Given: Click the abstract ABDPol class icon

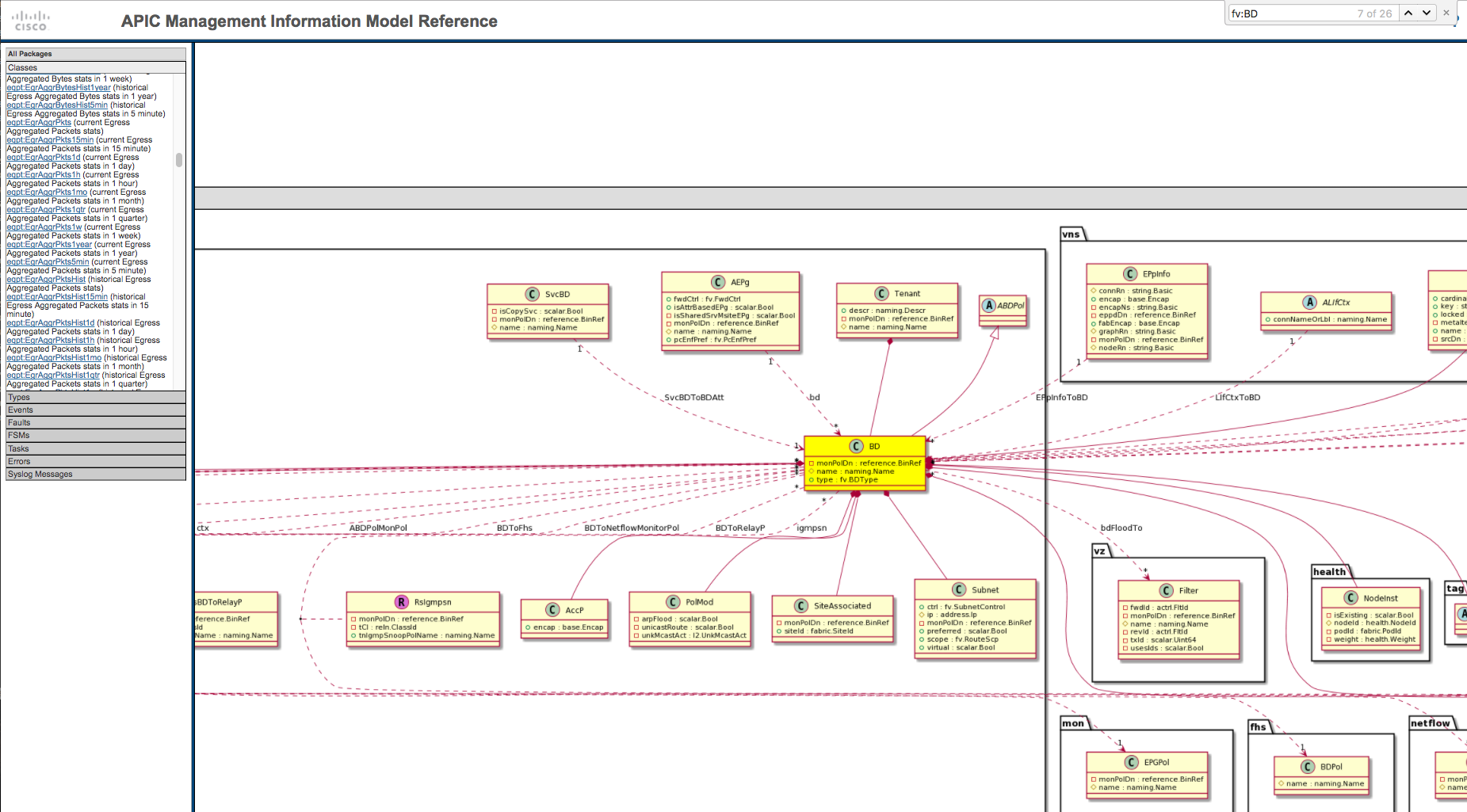Looking at the screenshot, I should (x=988, y=304).
